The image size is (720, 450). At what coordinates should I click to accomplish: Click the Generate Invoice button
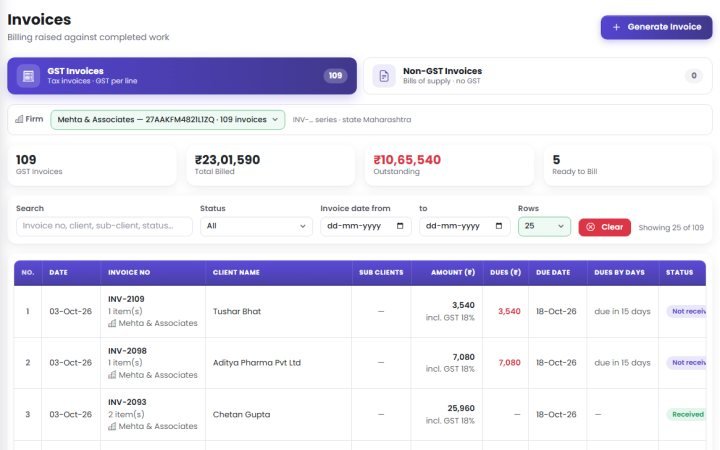[x=656, y=27]
